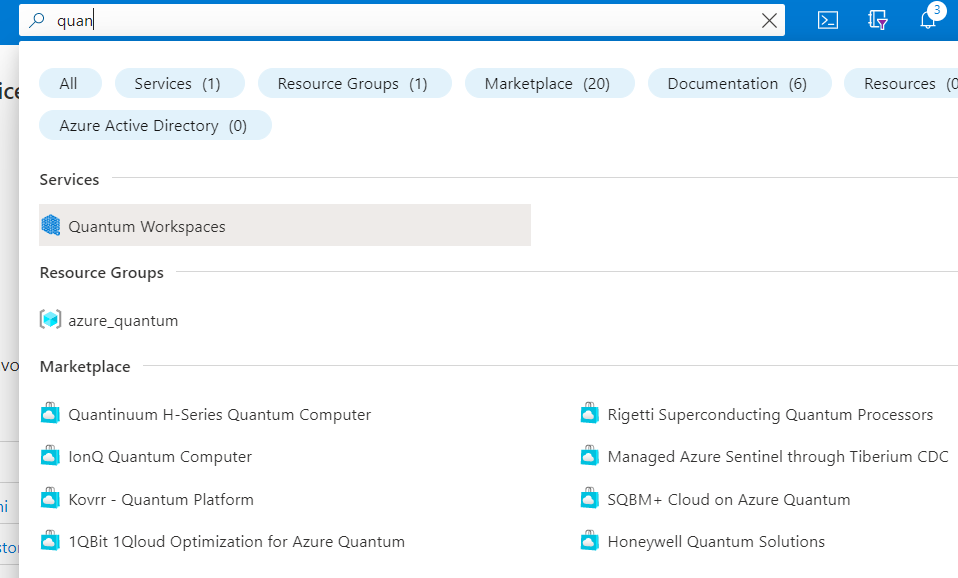Open Honeywell Quantum Solutions listing
The height and width of the screenshot is (578, 958).
click(x=716, y=542)
